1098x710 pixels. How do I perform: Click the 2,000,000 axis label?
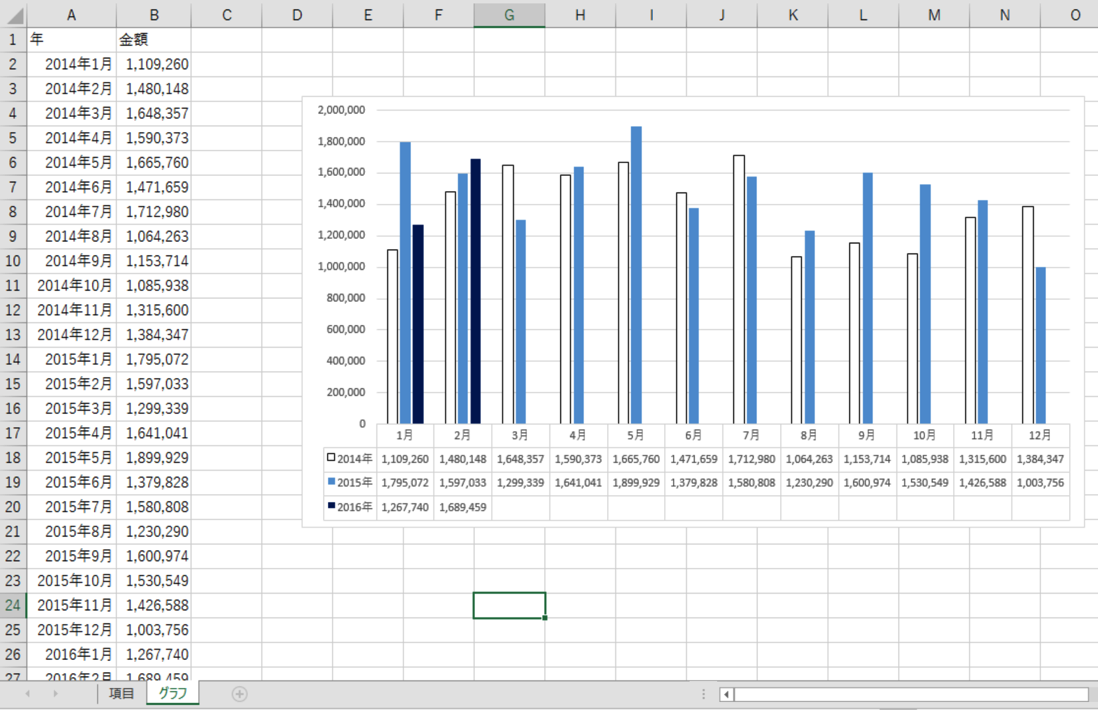[342, 110]
